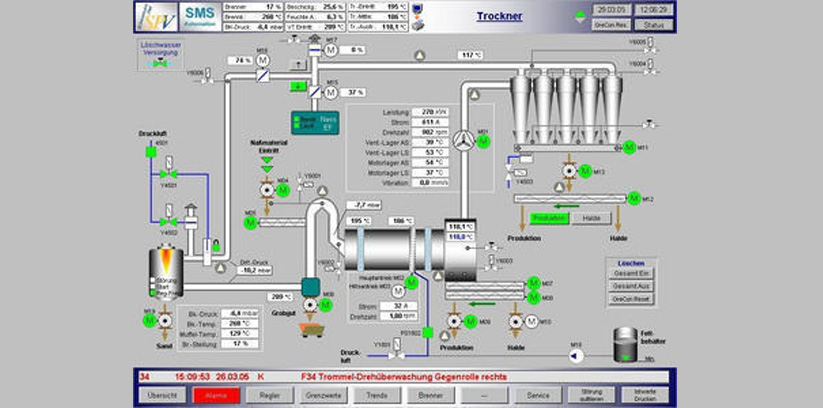Click Hauptantrieb M02 motor
This screenshot has width=823, height=408.
point(412,284)
